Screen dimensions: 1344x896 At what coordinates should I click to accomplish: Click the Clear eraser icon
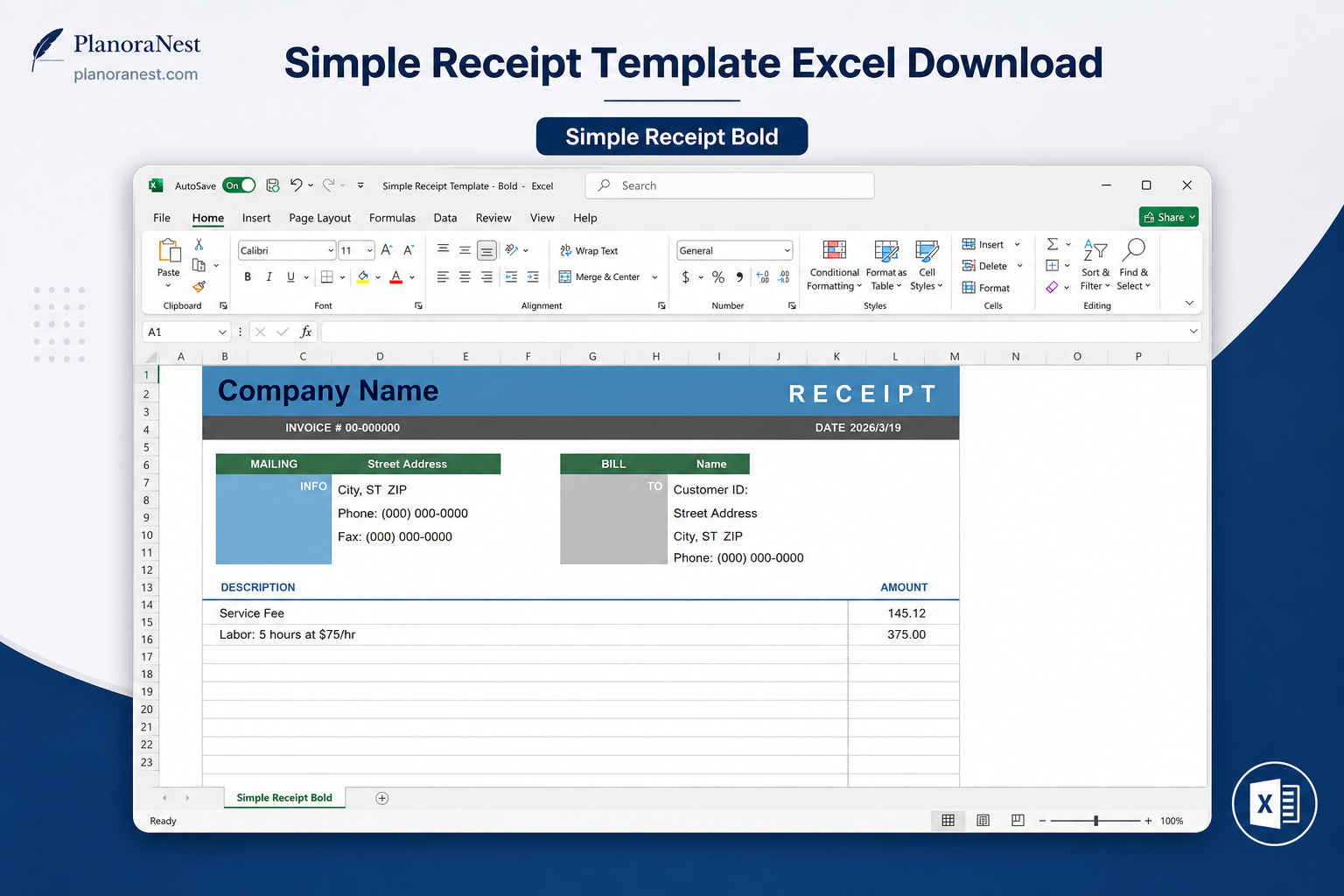pyautogui.click(x=1053, y=287)
